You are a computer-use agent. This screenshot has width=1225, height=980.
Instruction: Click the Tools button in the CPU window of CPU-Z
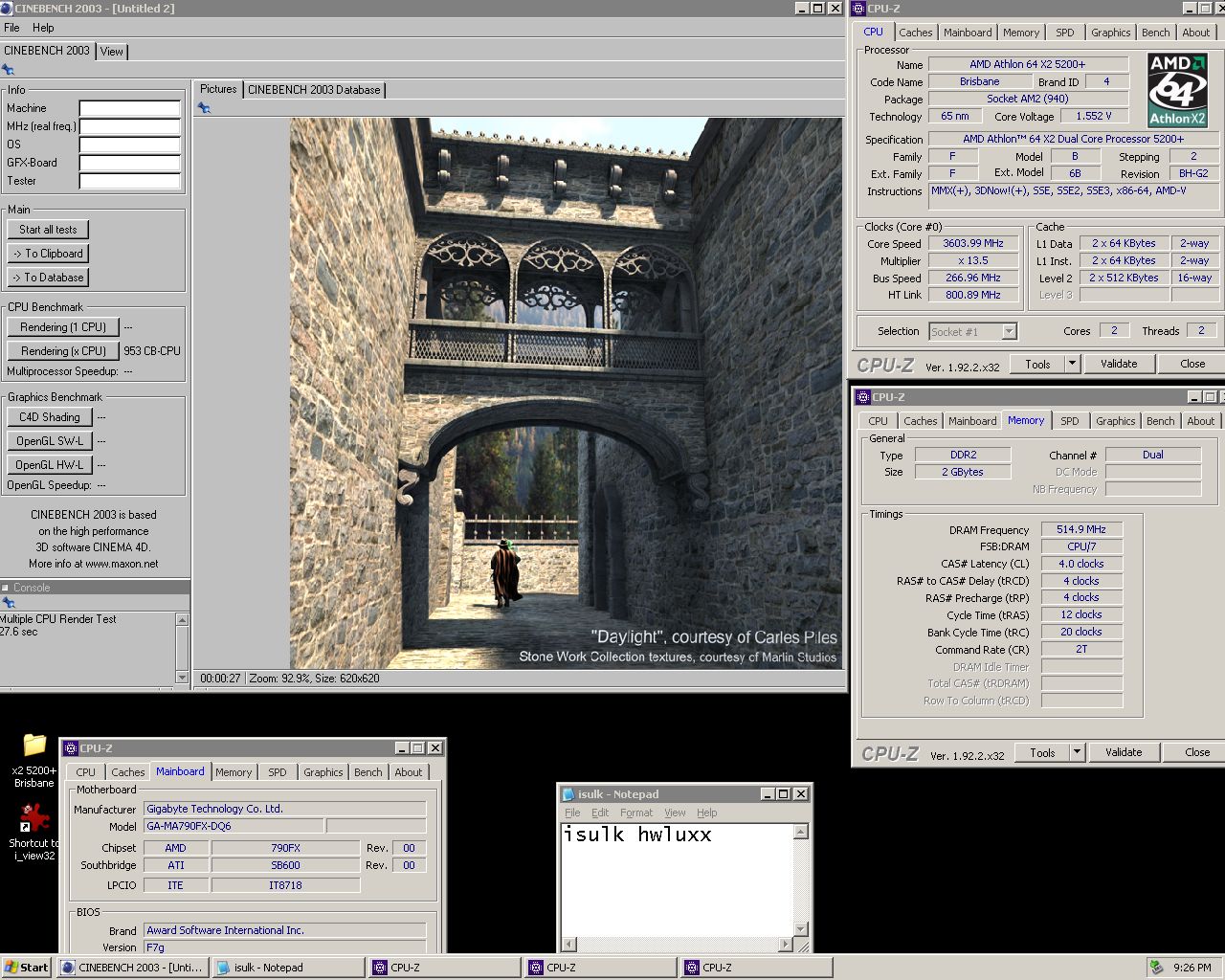(1037, 364)
